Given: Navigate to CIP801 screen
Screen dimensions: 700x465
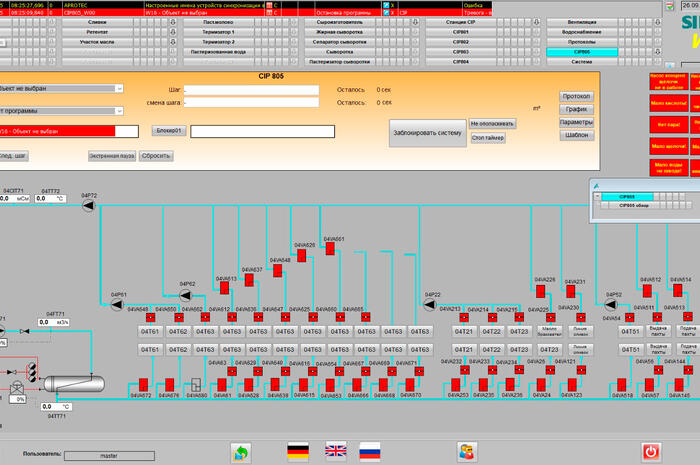Looking at the screenshot, I should coord(461,32).
